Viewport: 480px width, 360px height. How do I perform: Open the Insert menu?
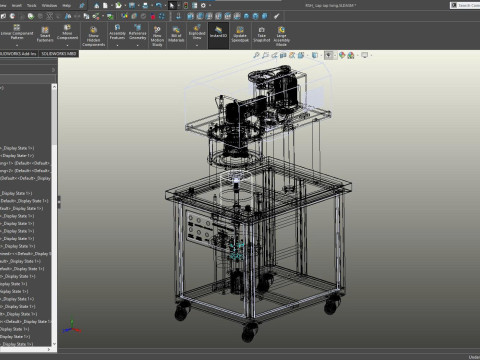[x=17, y=5]
